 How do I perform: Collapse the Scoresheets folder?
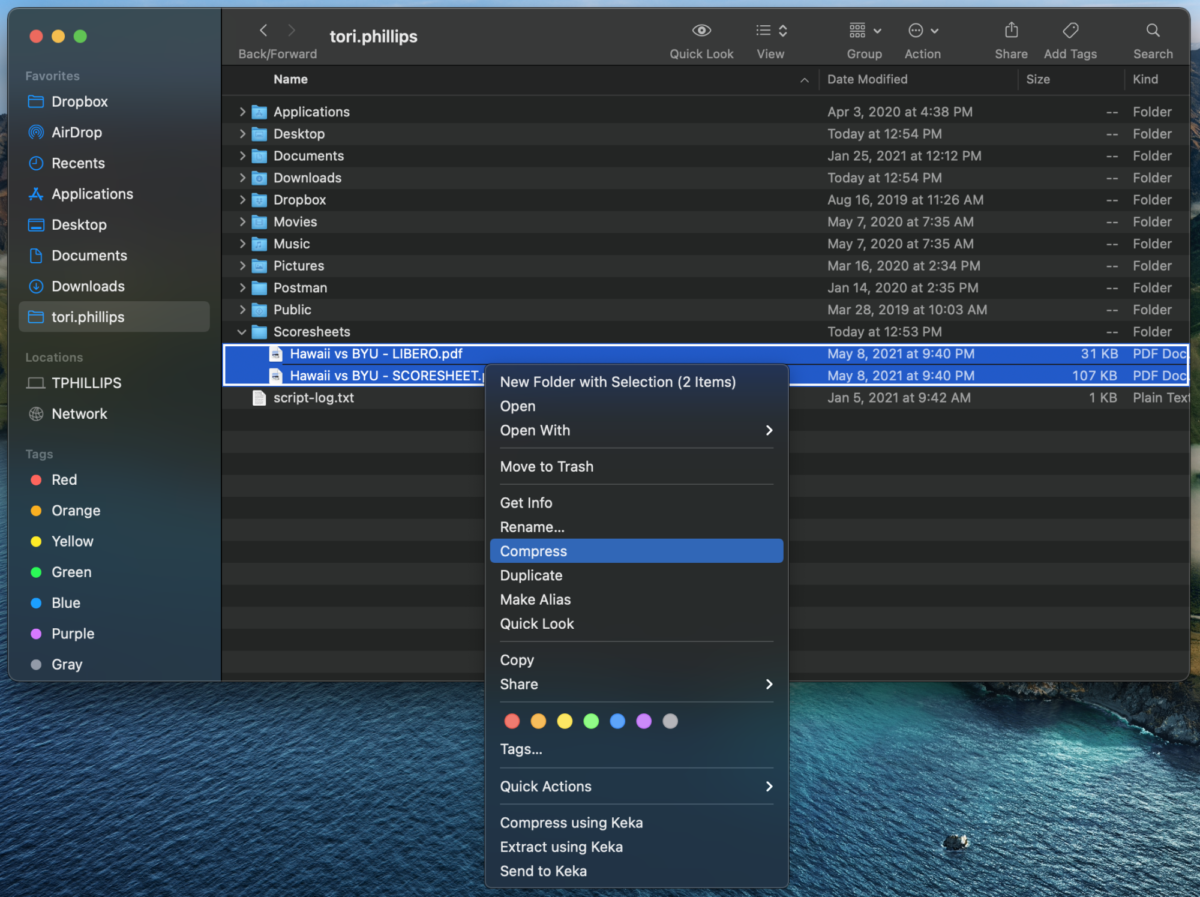point(241,331)
